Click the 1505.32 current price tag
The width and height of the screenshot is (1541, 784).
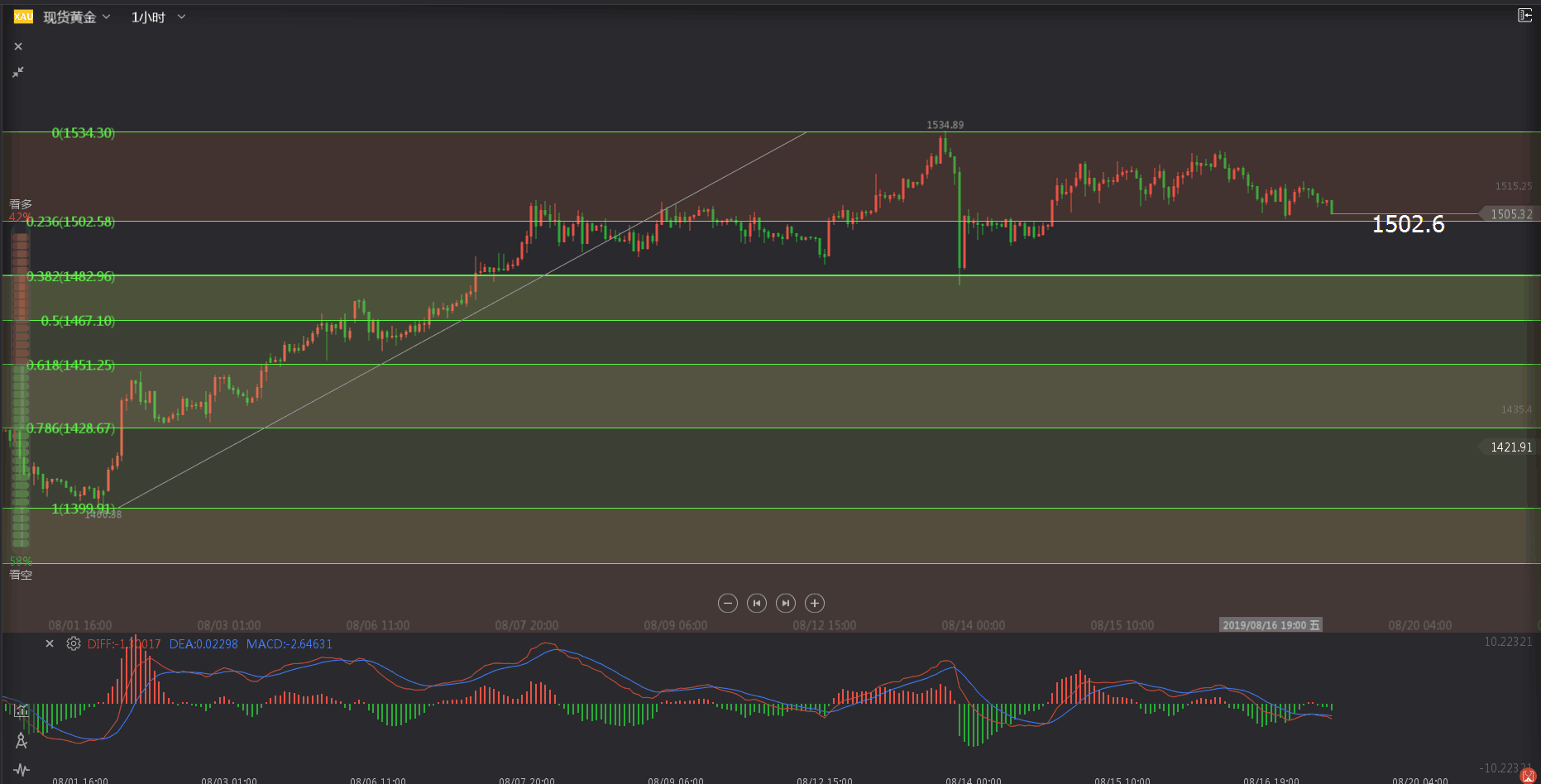pos(1510,214)
